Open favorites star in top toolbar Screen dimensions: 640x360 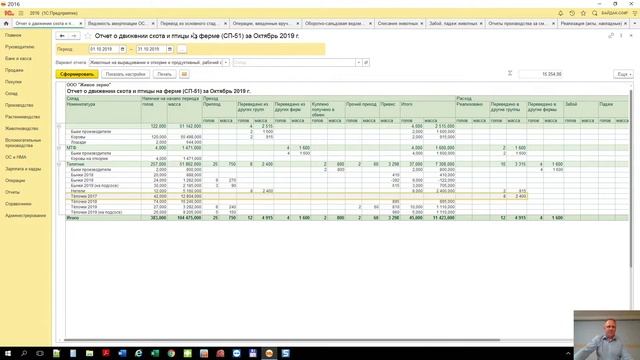pos(583,13)
